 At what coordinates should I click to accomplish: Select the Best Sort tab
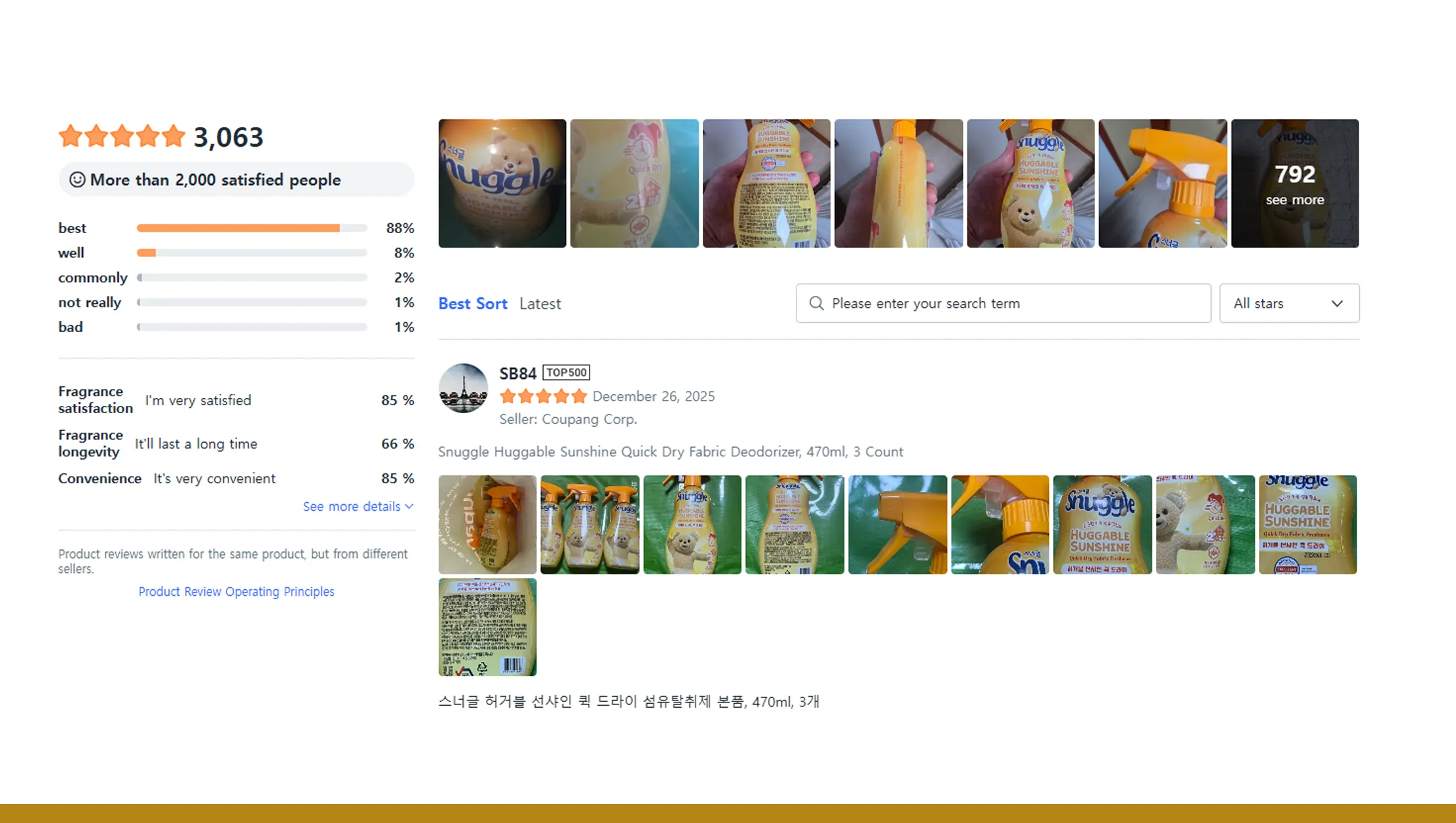pyautogui.click(x=473, y=304)
